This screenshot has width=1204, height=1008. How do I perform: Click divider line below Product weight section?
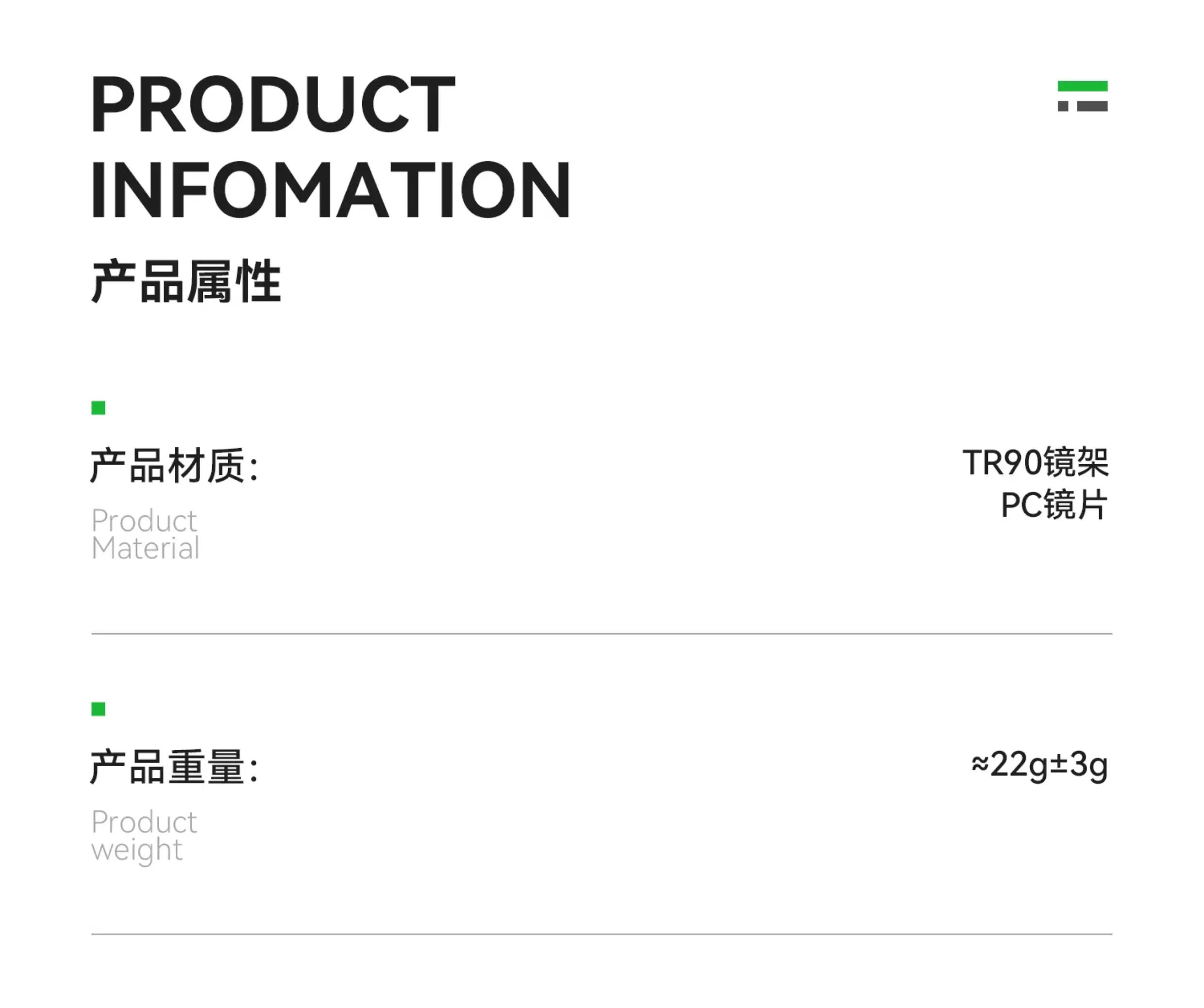click(x=601, y=934)
